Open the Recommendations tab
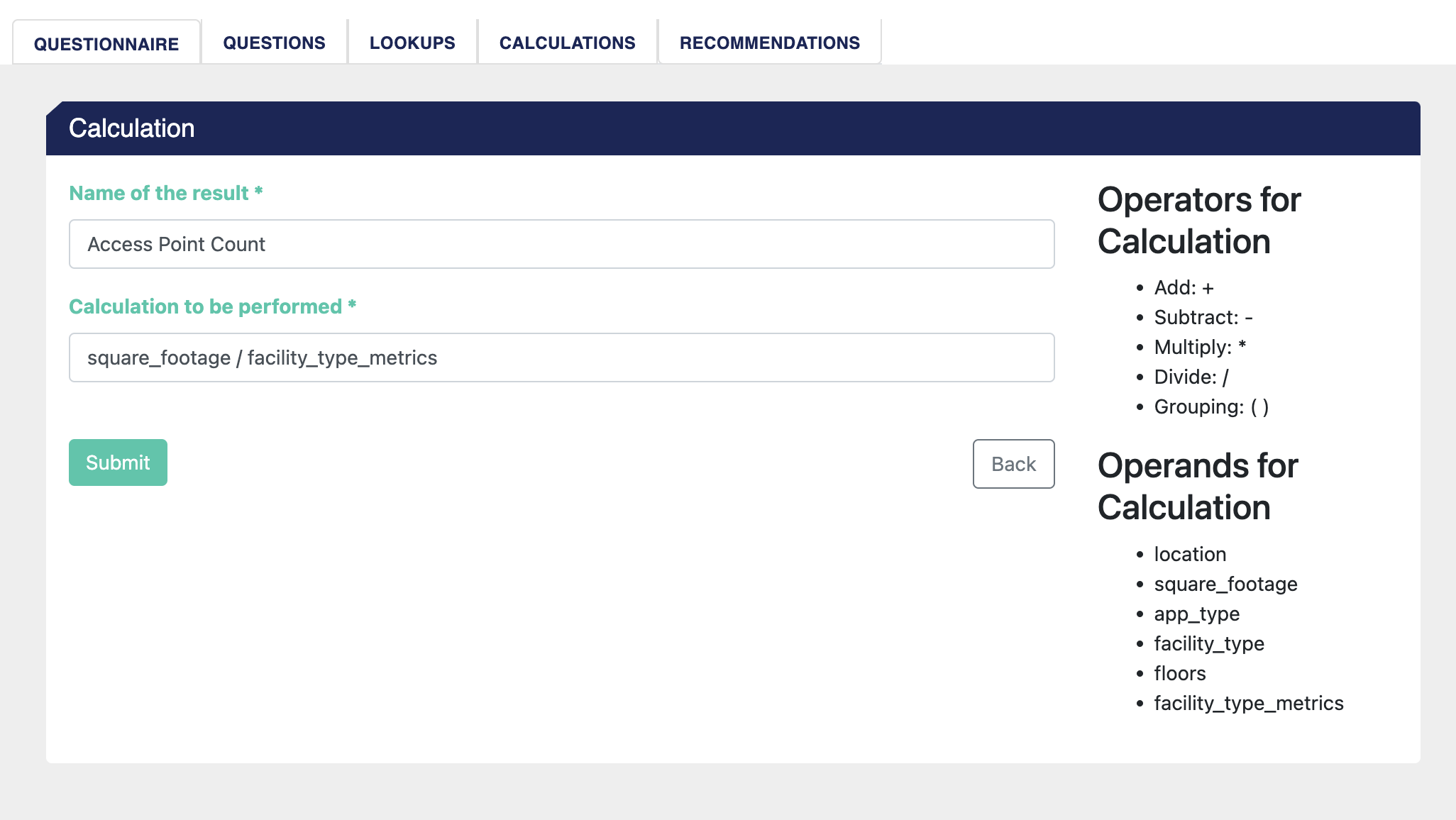Viewport: 1456px width, 820px height. pos(770,43)
